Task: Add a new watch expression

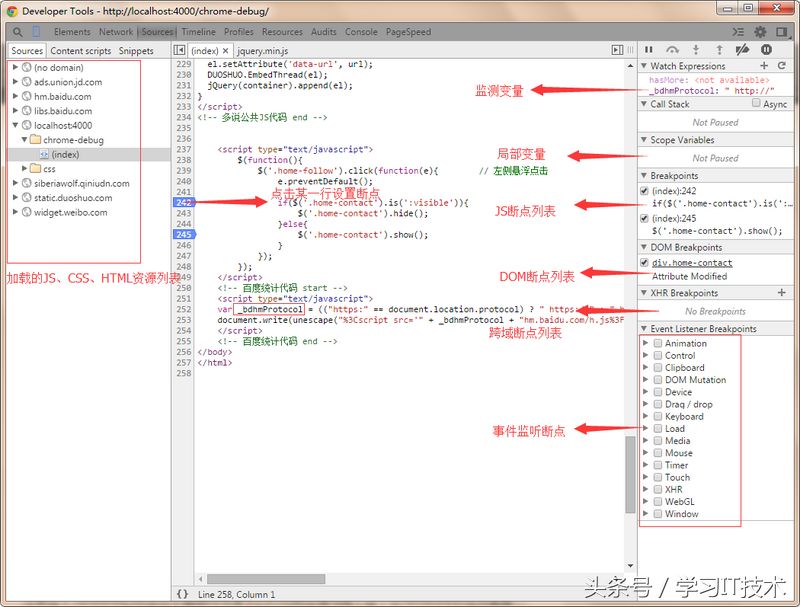Action: [x=766, y=66]
